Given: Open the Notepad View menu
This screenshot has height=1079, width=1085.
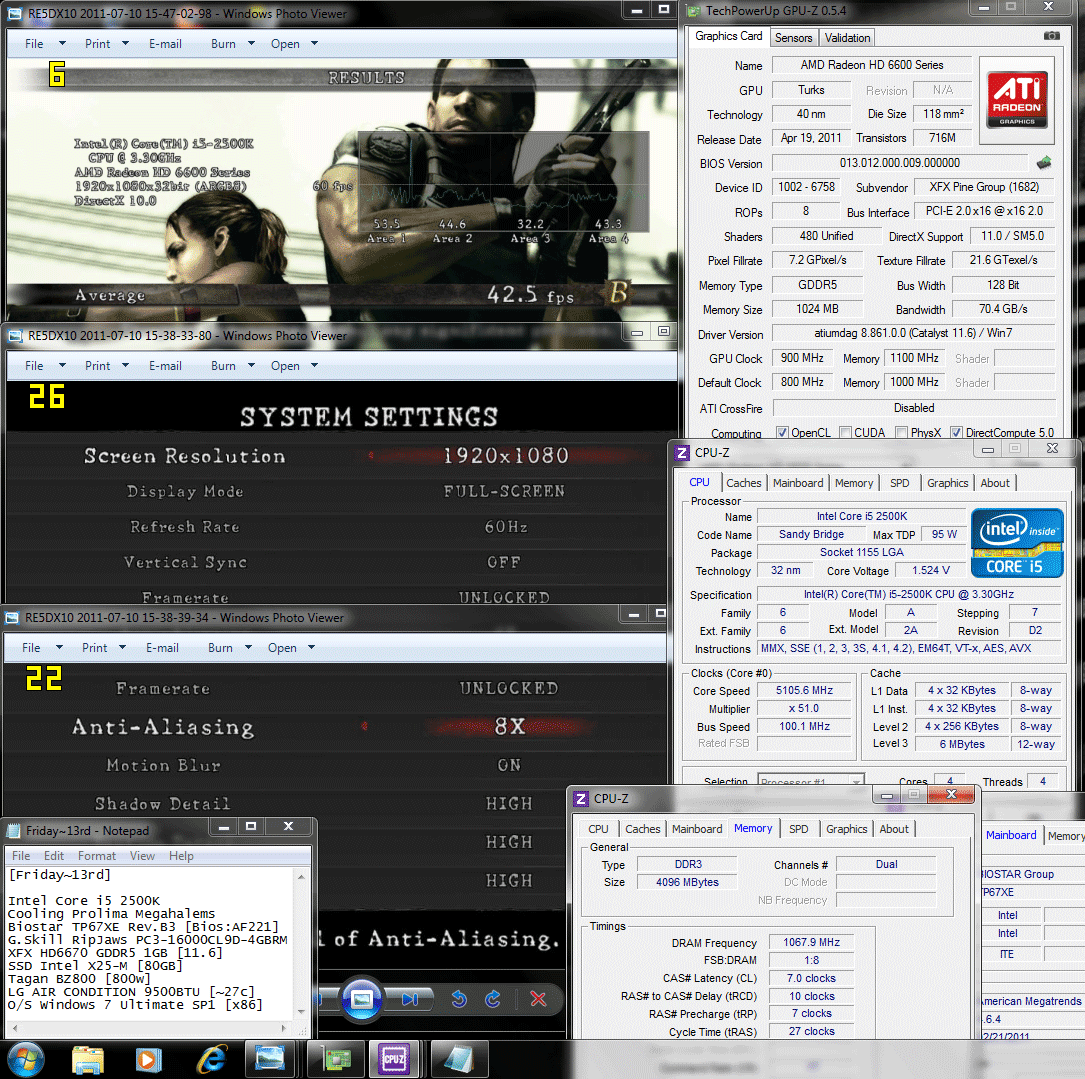Looking at the screenshot, I should pos(142,856).
